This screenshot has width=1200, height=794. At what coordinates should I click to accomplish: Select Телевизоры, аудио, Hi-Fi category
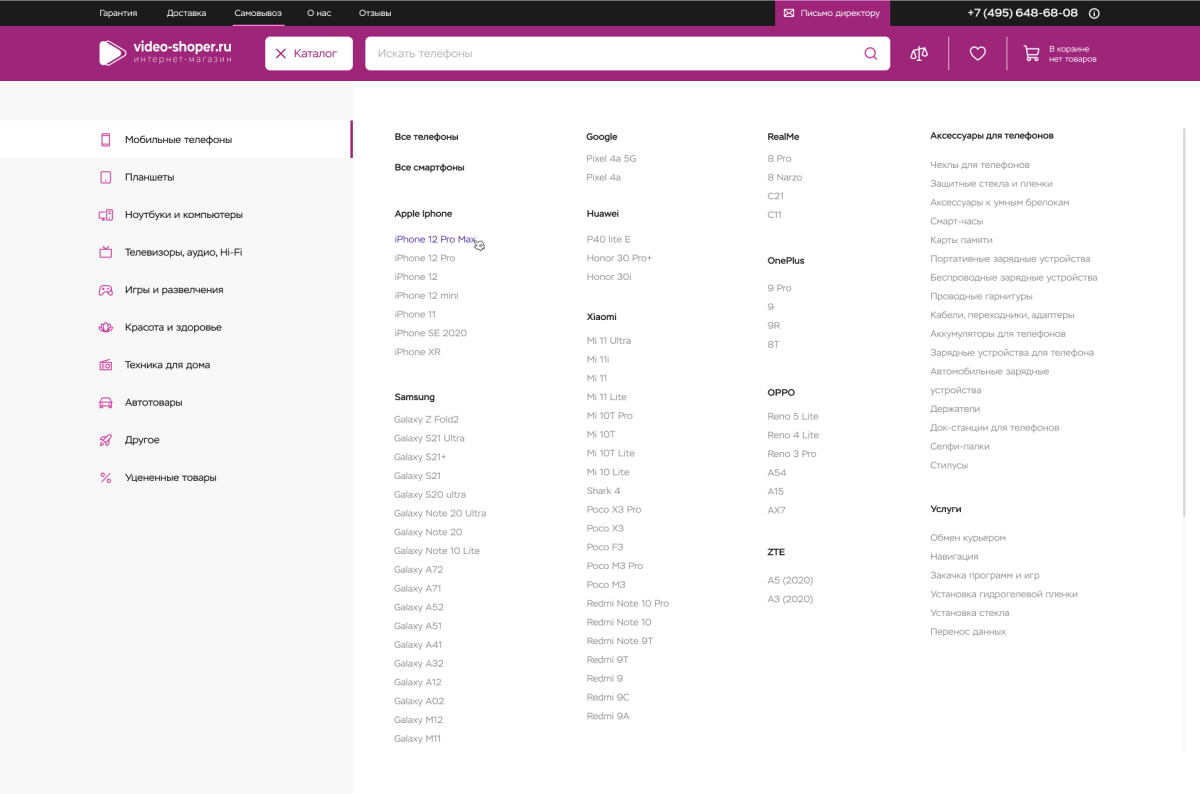[x=183, y=253]
